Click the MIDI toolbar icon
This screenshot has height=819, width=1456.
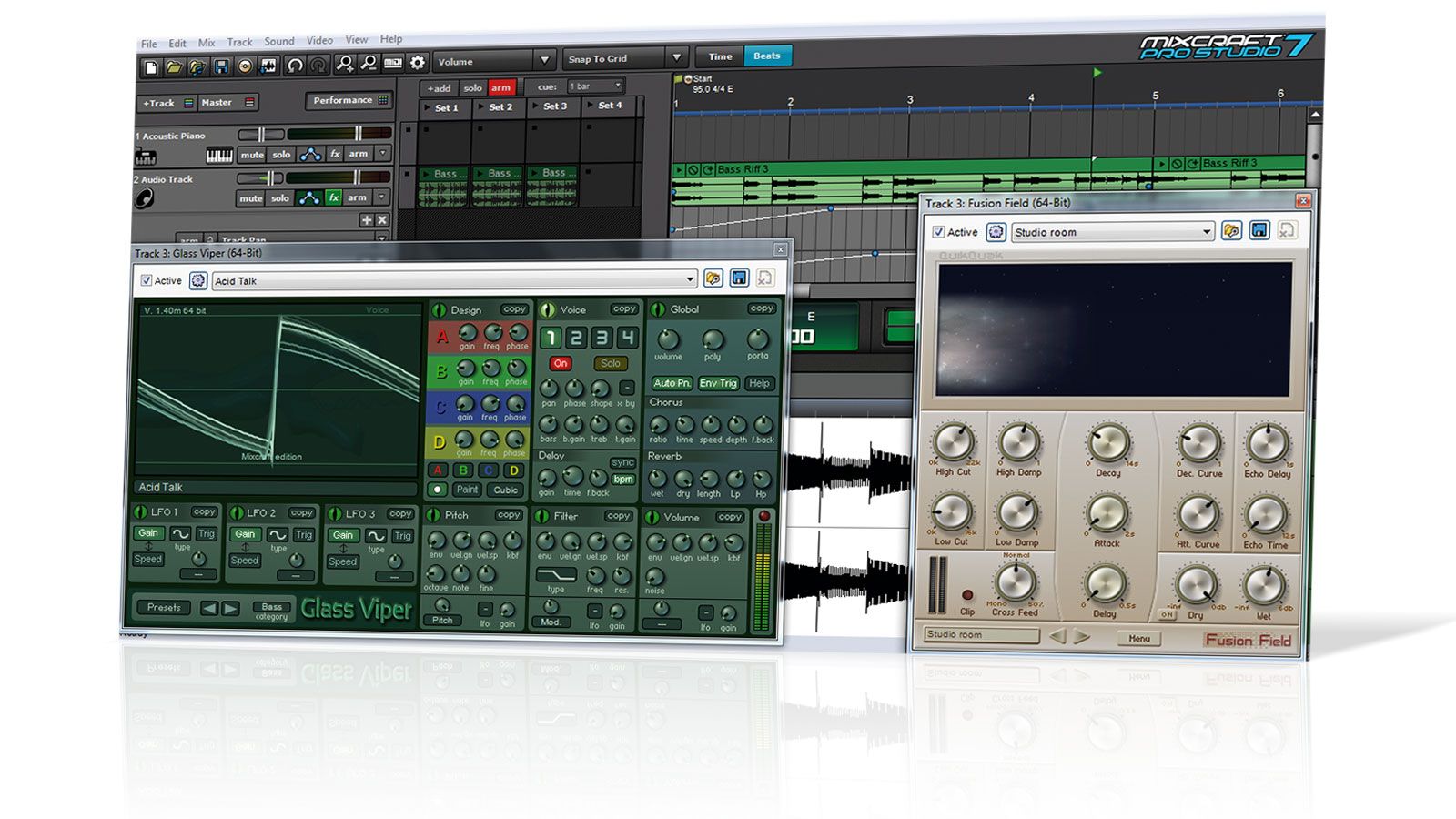click(x=393, y=63)
